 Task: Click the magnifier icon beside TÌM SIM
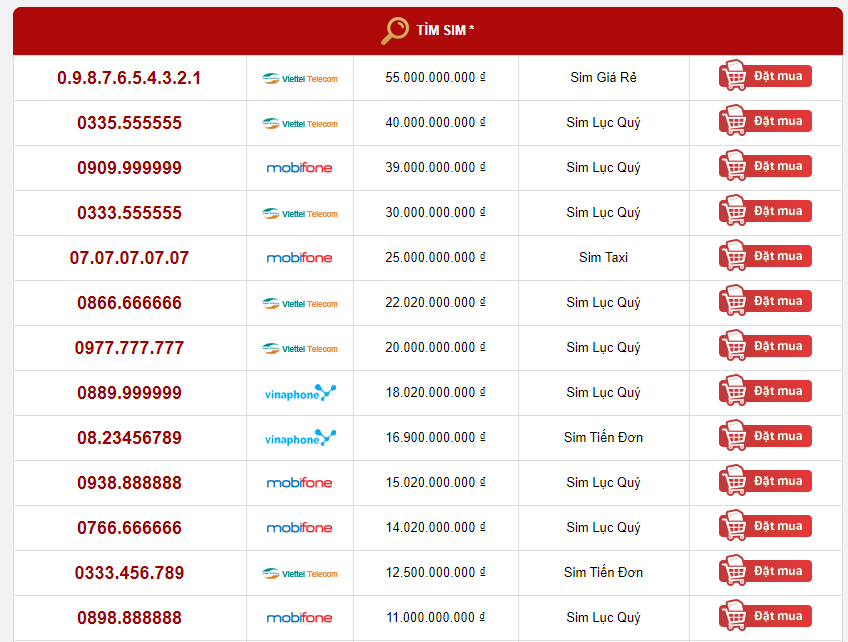(395, 30)
